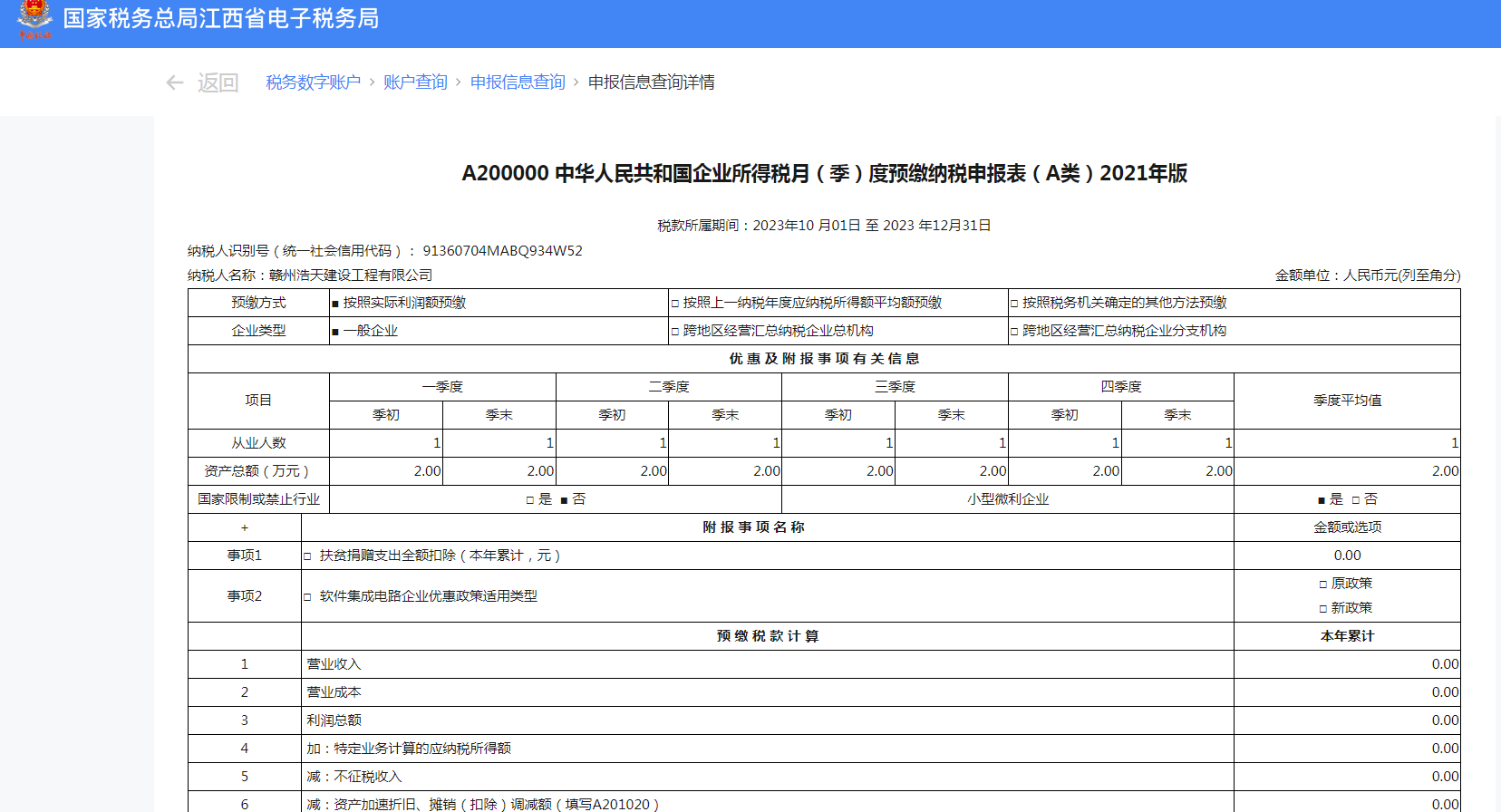This screenshot has width=1501, height=812.
Task: Click the 国家税务总局江西省电子税务局 header title
Action: point(220,19)
